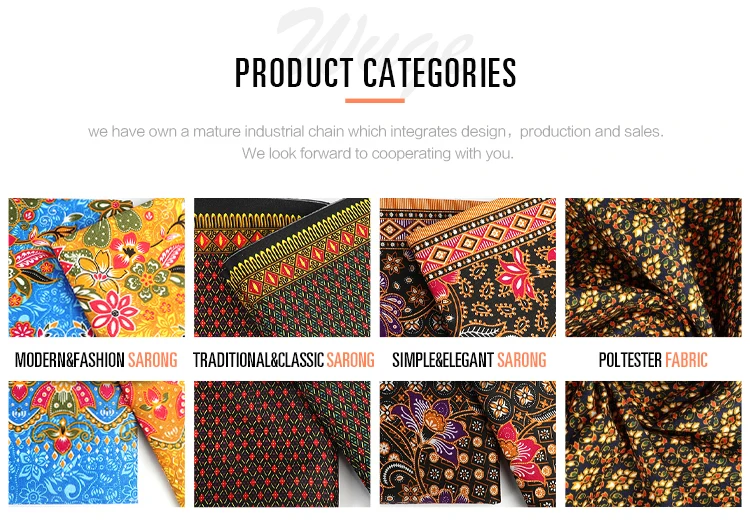The width and height of the screenshot is (750, 531).
Task: Click the Modern&Fashion Sarong label
Action: pos(96,360)
